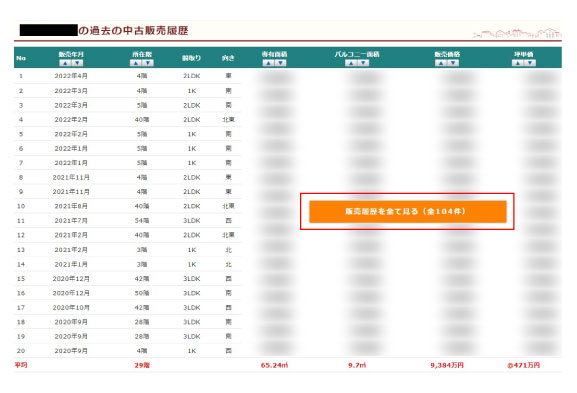Sort 販売年月 column ascending with up arrow
This screenshot has width=577, height=393.
65,63
